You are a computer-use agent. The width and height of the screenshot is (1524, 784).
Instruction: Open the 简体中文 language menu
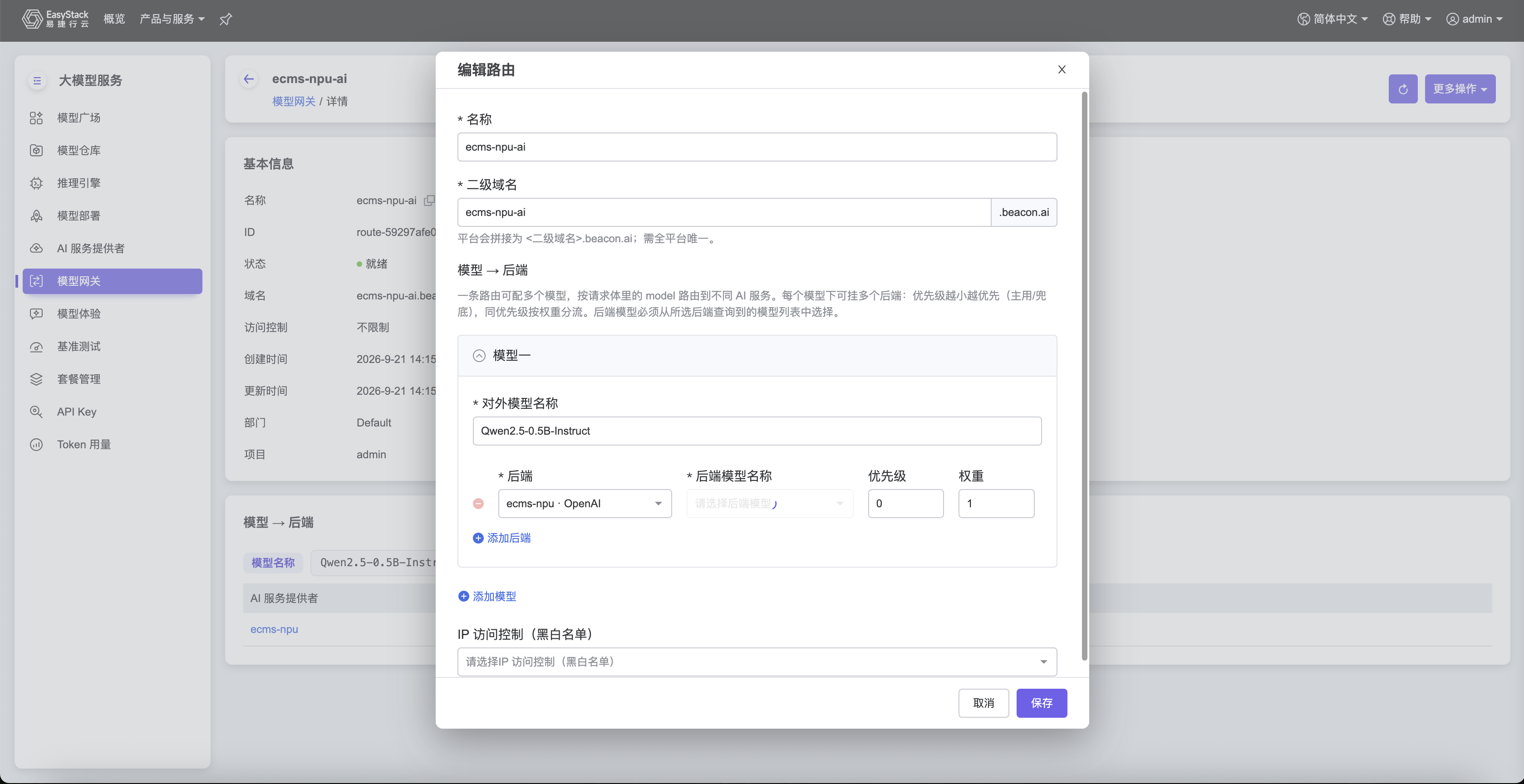(1333, 19)
